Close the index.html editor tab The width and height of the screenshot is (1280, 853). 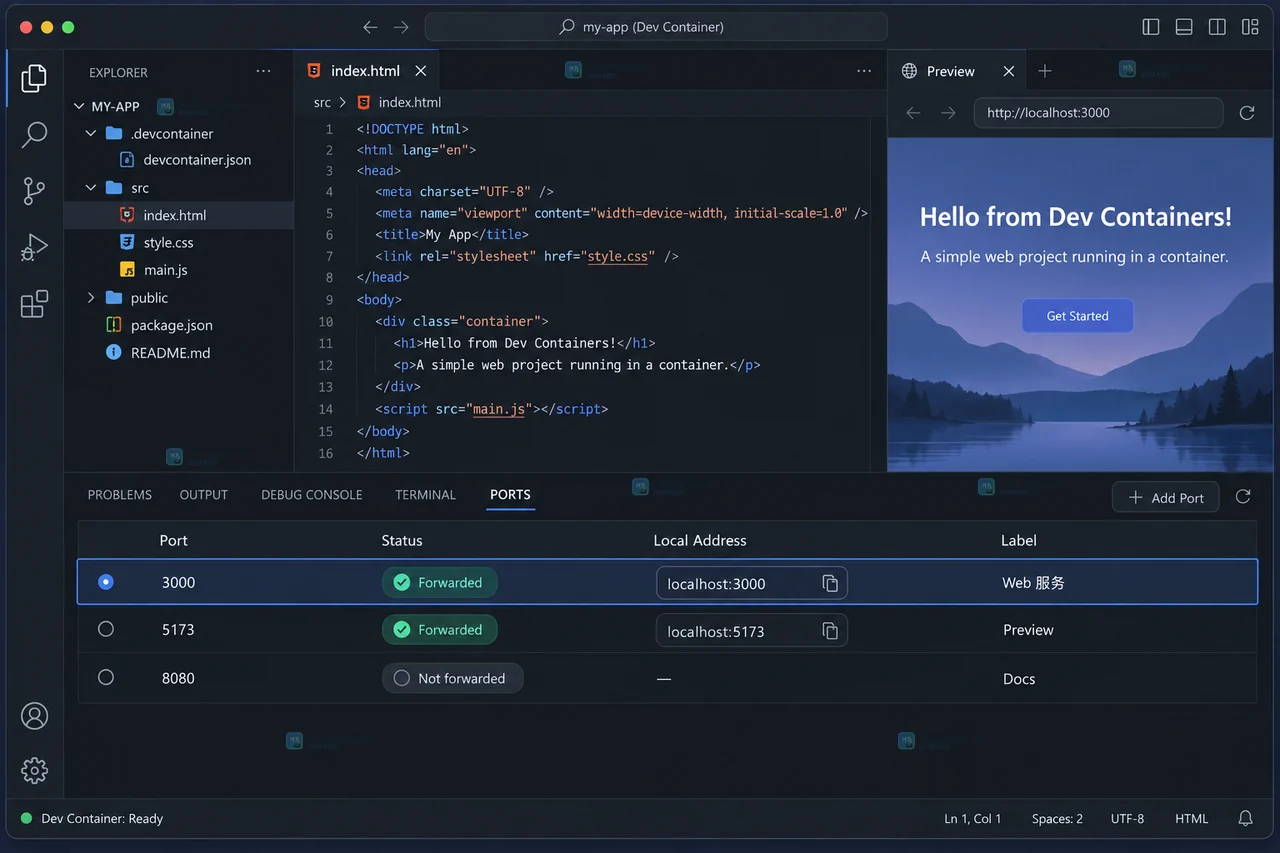pyautogui.click(x=421, y=71)
